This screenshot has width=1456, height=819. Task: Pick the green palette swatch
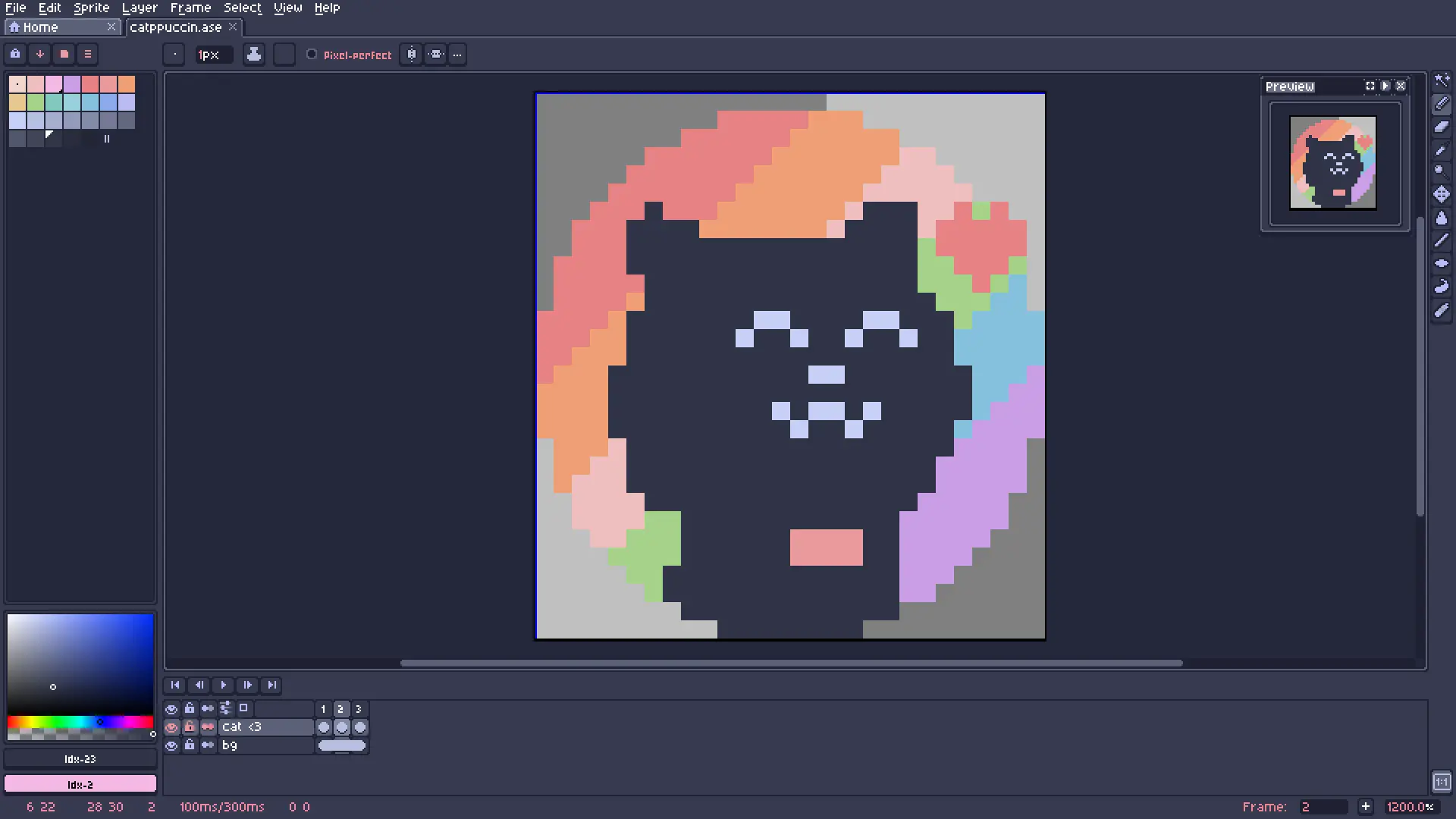pos(36,102)
